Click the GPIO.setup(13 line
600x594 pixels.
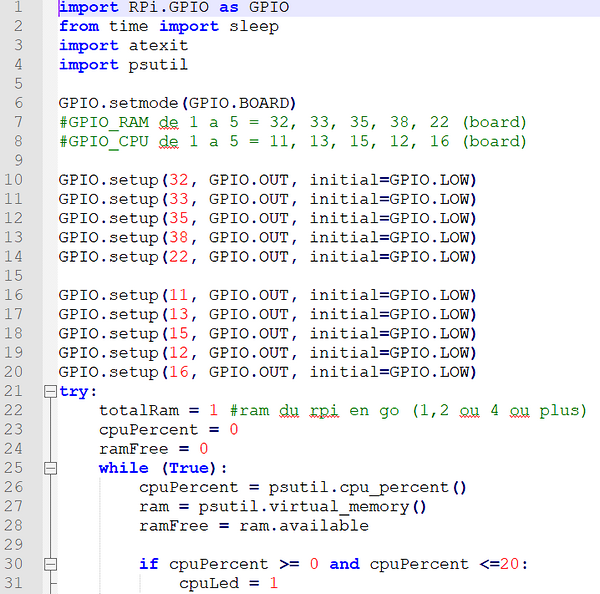[267, 315]
